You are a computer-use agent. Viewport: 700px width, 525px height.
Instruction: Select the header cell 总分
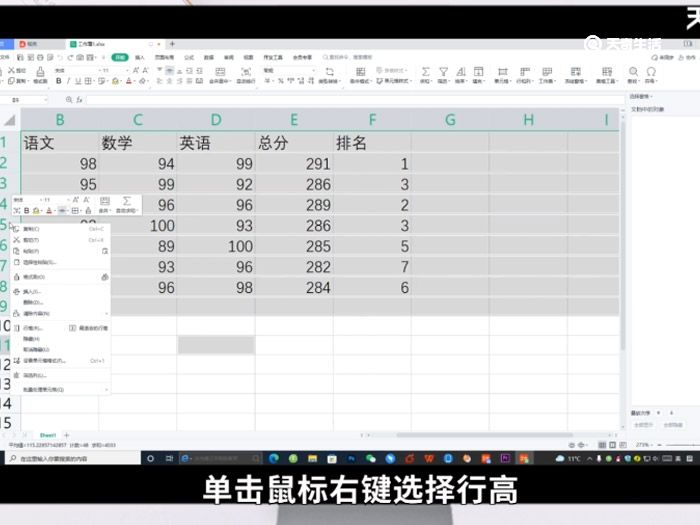coord(294,143)
